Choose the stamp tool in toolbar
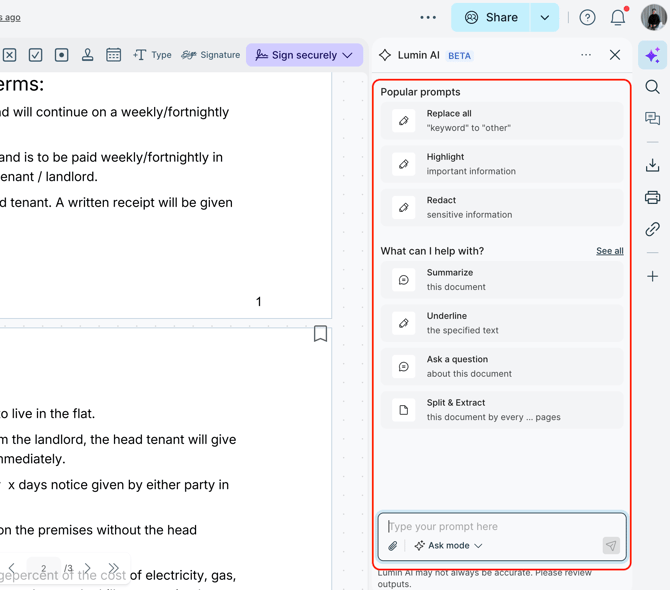Screen dimensions: 670x590 coord(88,55)
